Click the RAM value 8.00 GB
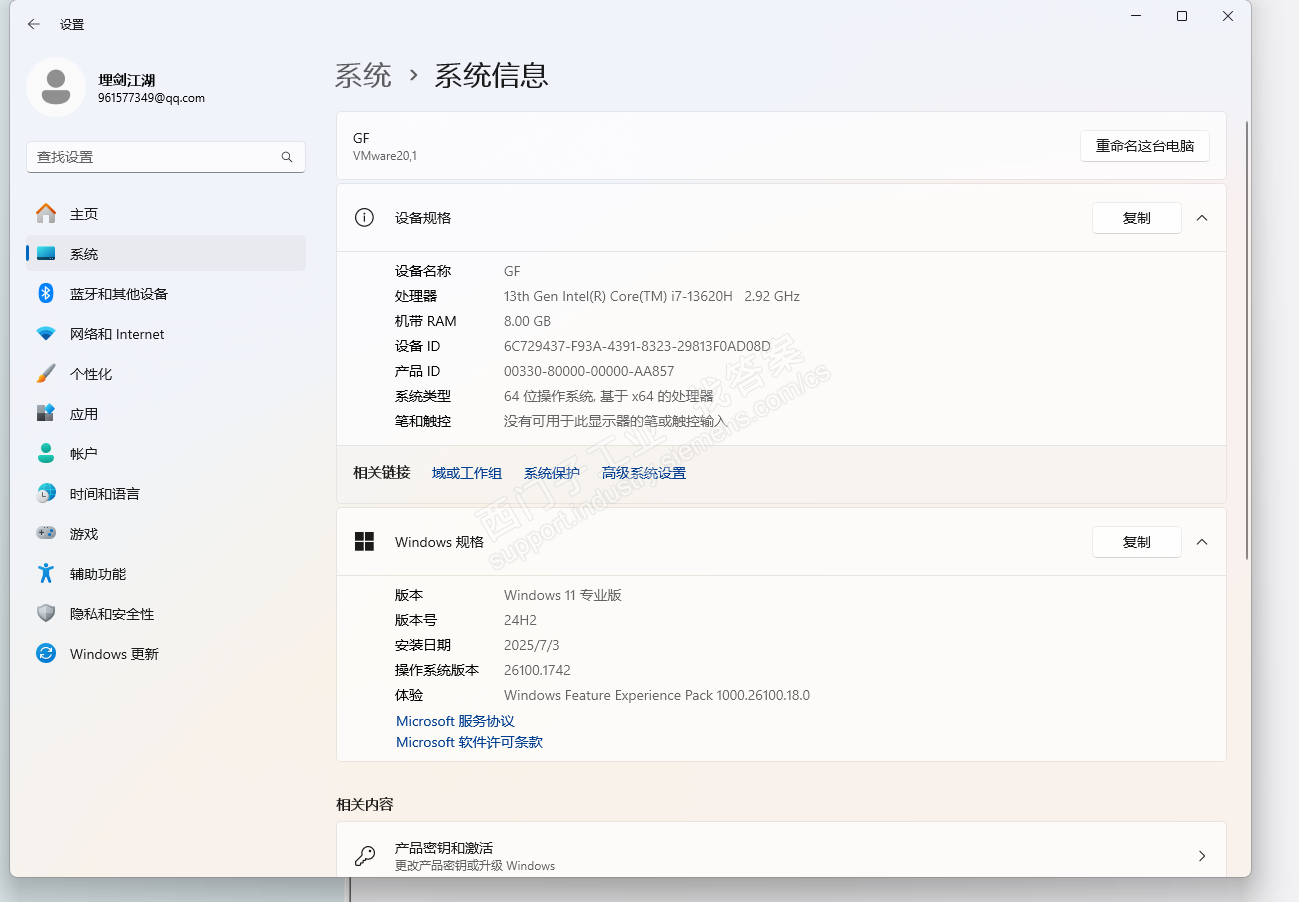1299x902 pixels. tap(527, 321)
